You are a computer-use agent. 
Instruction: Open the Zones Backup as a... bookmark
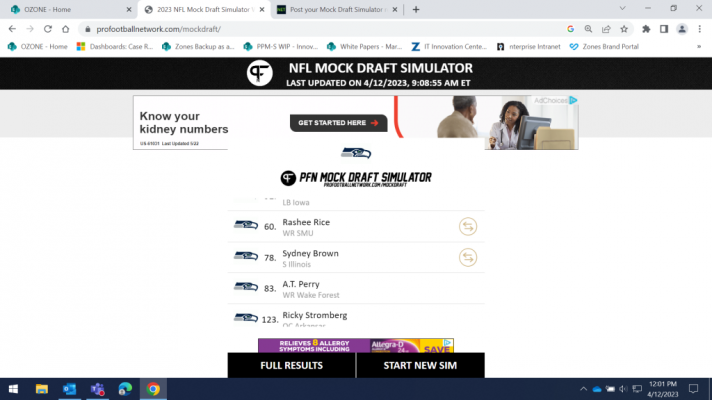point(198,47)
